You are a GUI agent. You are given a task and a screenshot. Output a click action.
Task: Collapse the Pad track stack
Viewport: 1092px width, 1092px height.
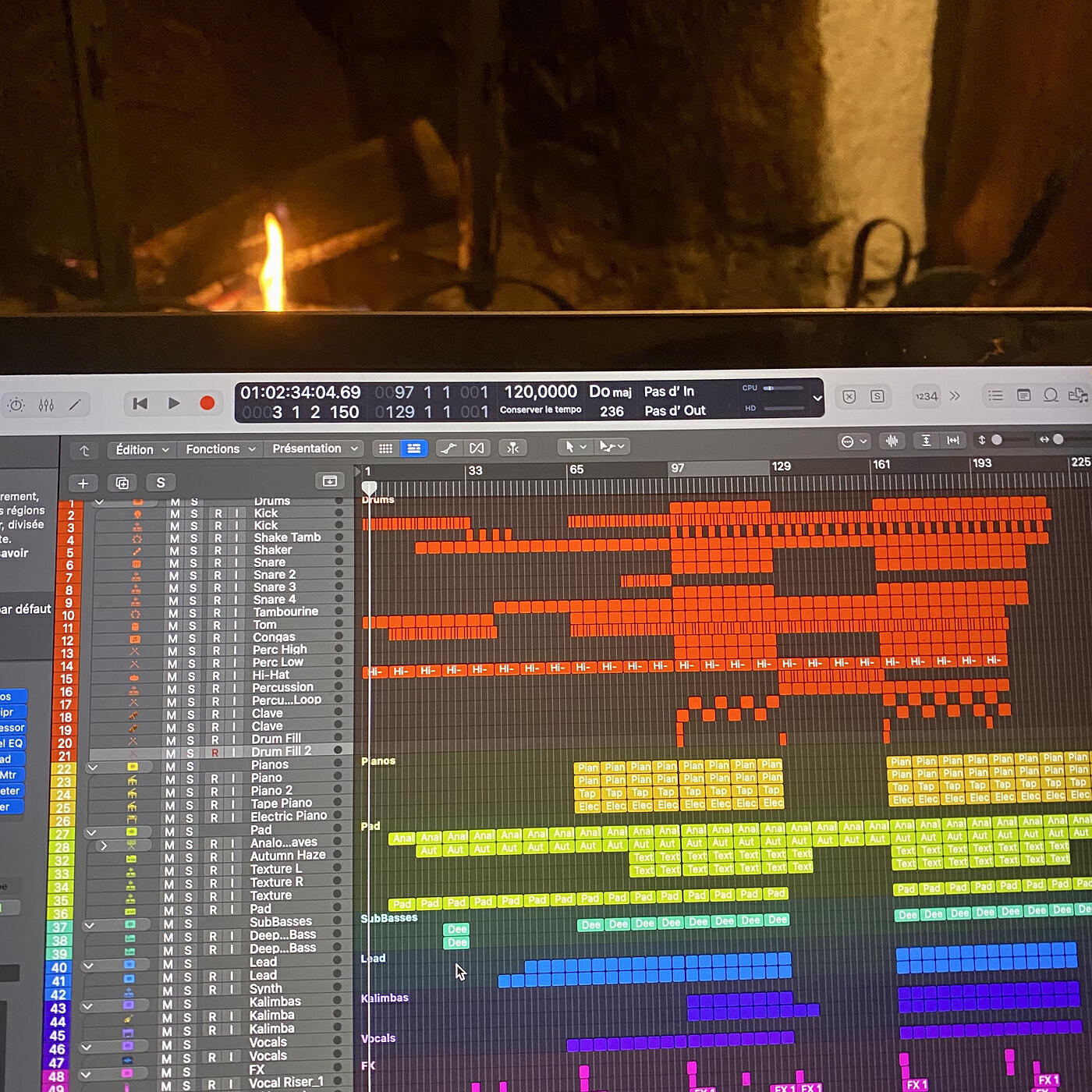(x=91, y=833)
